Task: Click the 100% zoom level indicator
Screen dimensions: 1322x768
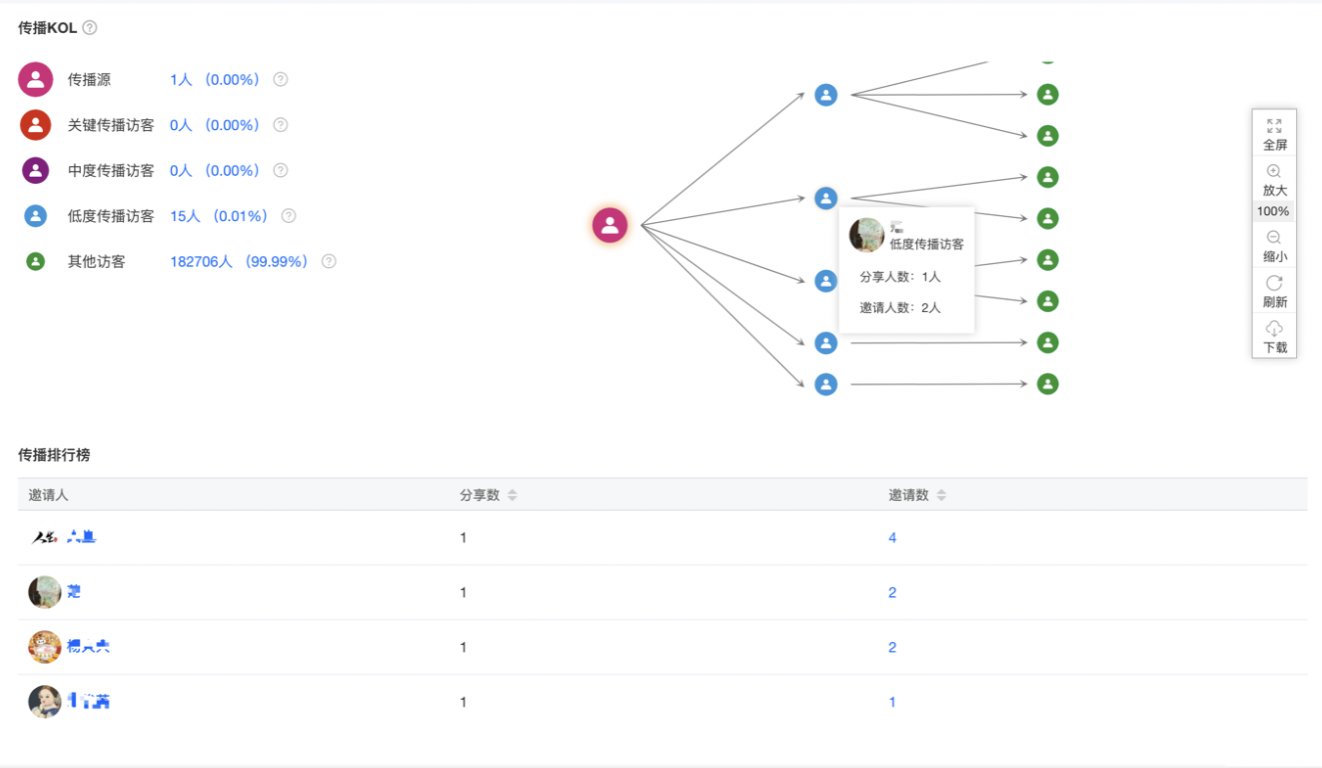Action: 1273,211
